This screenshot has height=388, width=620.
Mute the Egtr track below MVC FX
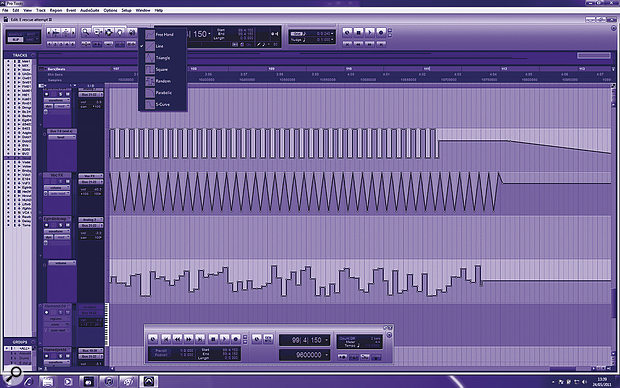(x=68, y=225)
